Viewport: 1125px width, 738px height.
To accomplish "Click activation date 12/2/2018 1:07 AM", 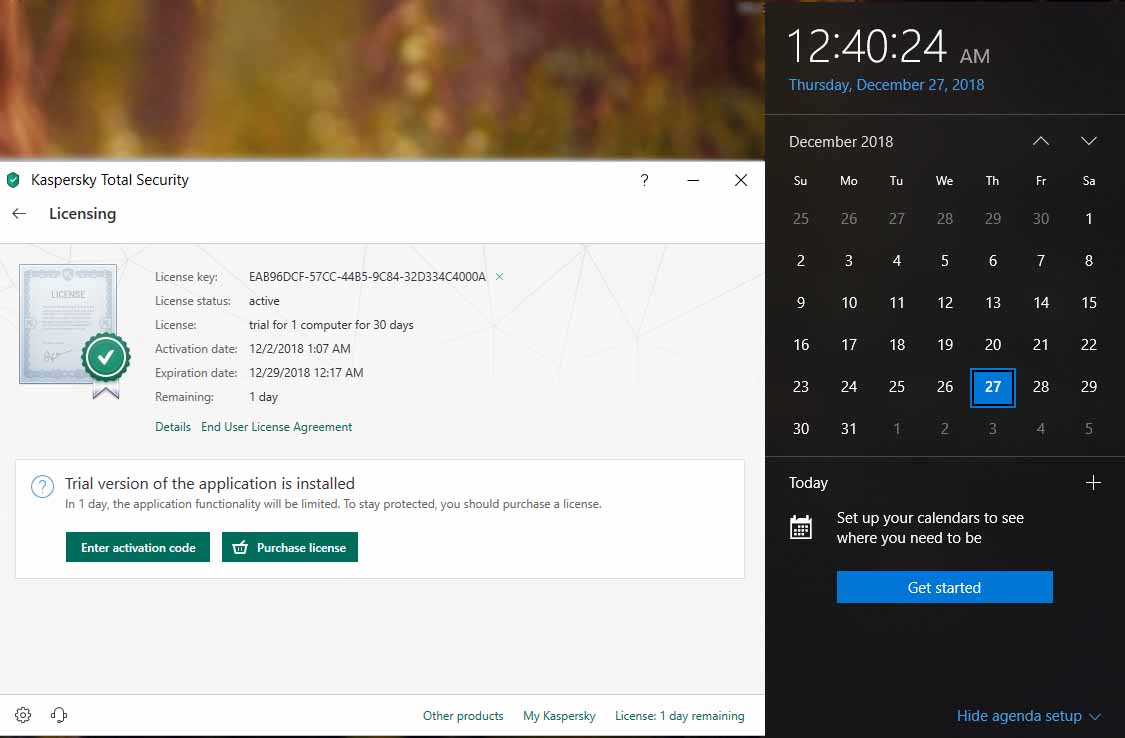I will point(300,349).
